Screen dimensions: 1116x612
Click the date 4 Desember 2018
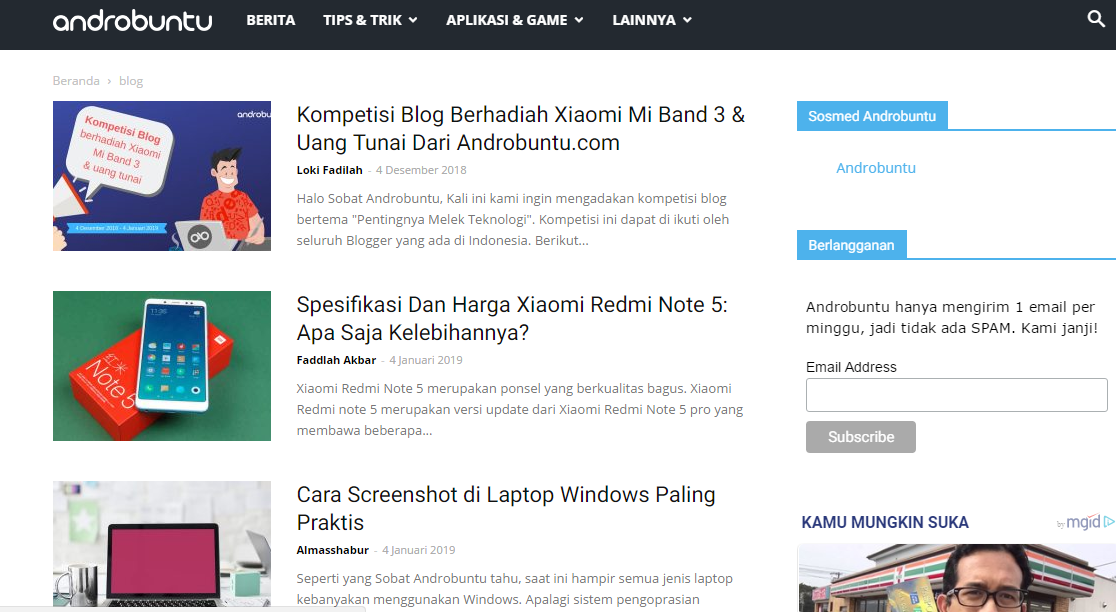pyautogui.click(x=421, y=170)
